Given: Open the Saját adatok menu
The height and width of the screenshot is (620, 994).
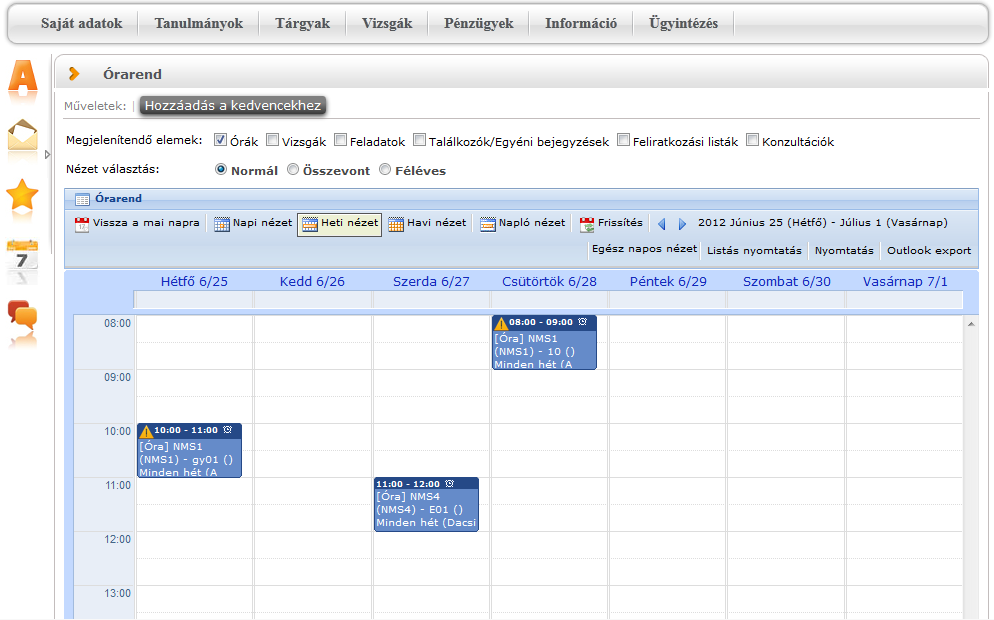Looking at the screenshot, I should click(81, 23).
